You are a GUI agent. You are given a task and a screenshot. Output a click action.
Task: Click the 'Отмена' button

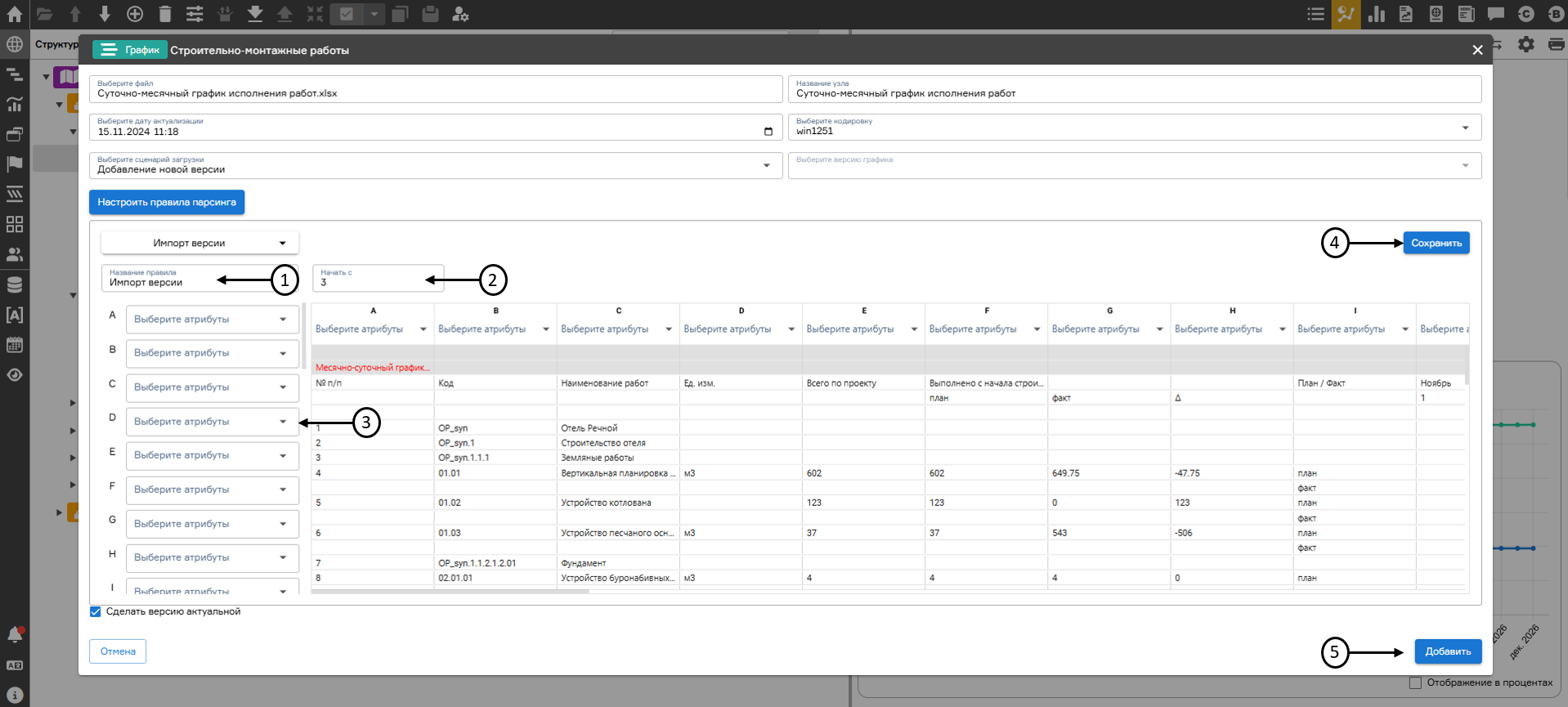pos(118,651)
